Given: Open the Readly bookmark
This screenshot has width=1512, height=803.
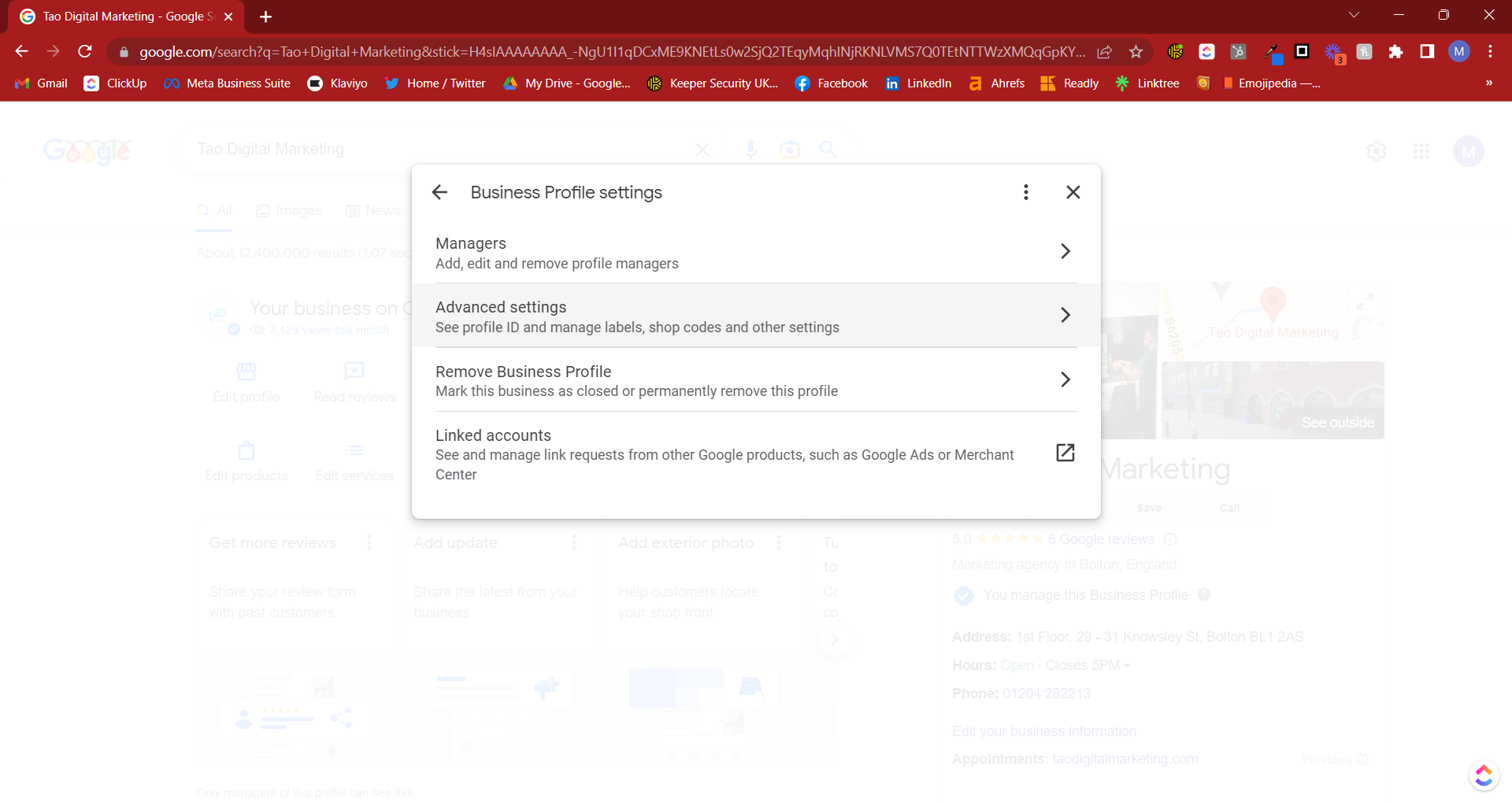Looking at the screenshot, I should pyautogui.click(x=1069, y=83).
